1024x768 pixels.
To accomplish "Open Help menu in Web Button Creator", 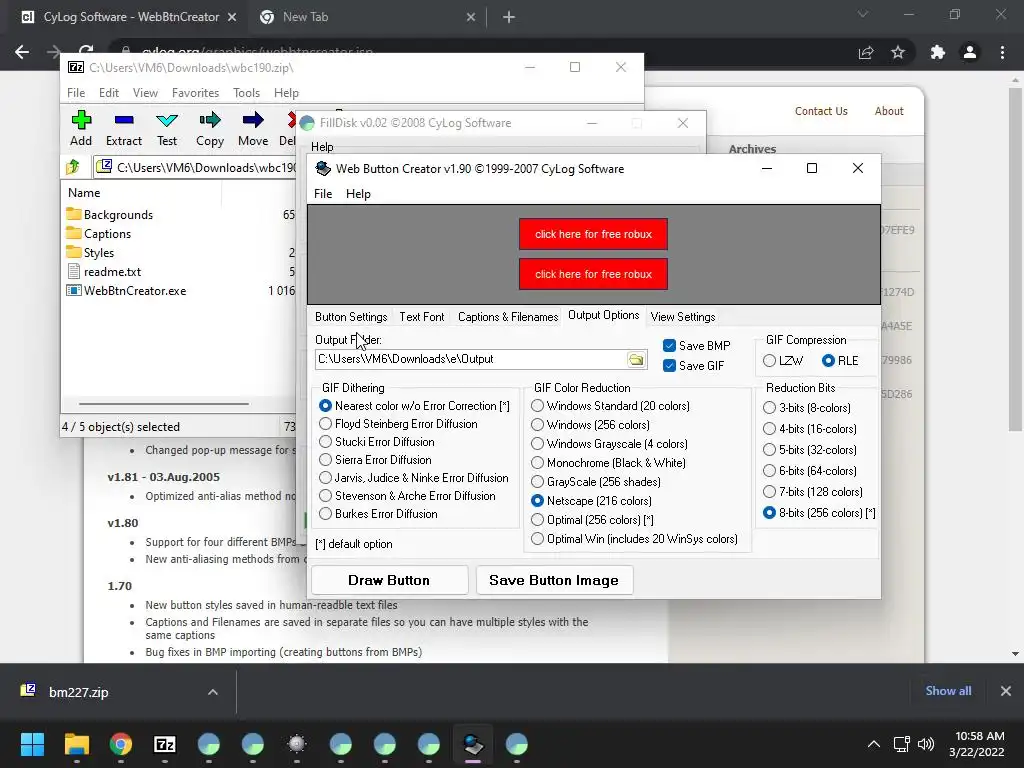I will (358, 194).
